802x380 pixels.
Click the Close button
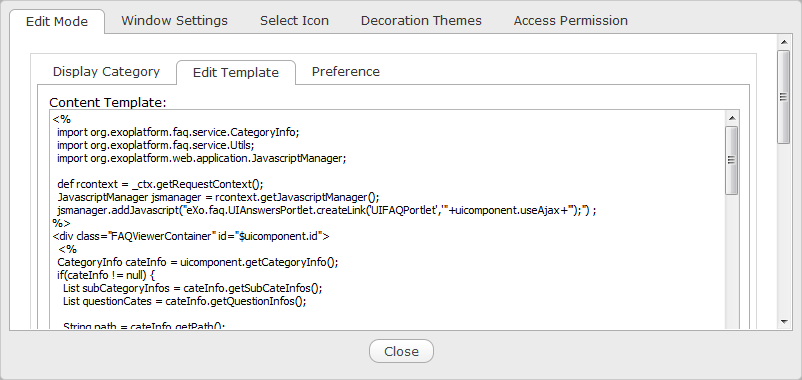402,351
